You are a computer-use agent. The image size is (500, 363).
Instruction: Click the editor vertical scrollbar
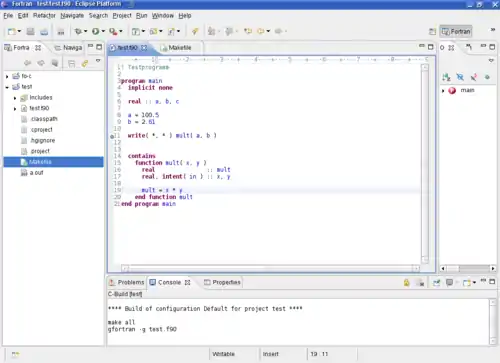tap(425, 164)
